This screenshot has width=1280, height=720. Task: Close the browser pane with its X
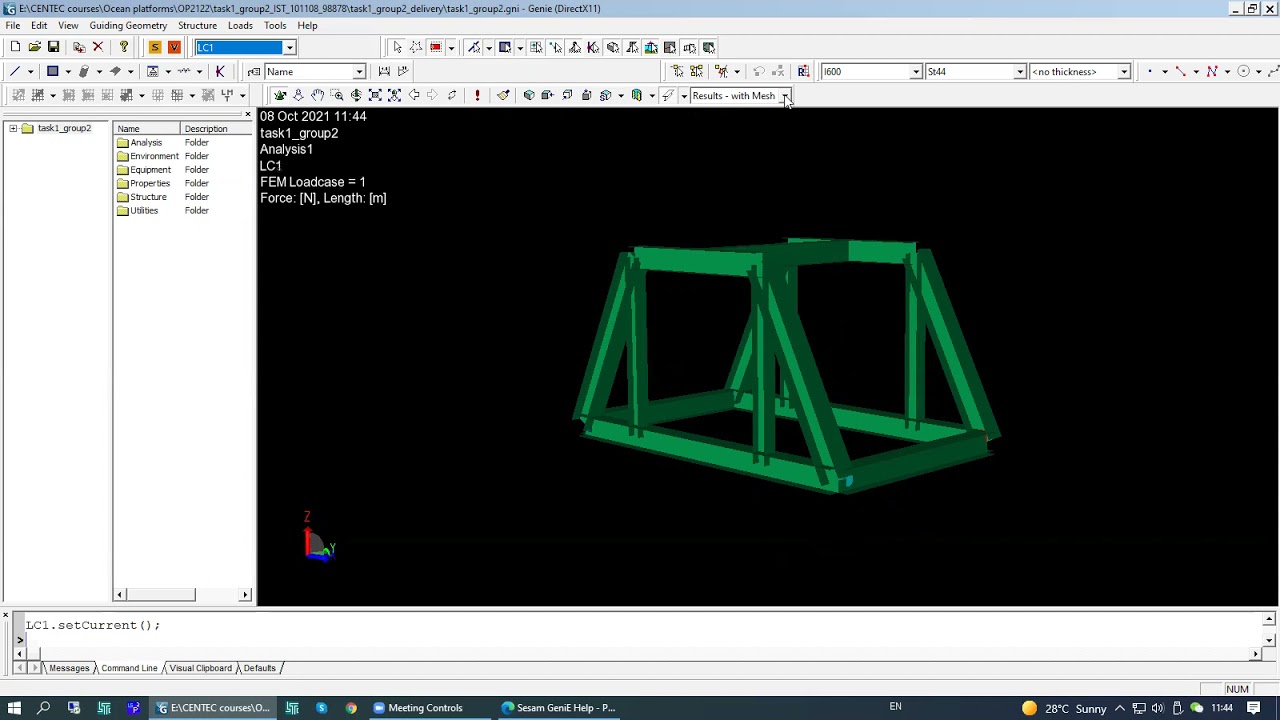tap(248, 115)
